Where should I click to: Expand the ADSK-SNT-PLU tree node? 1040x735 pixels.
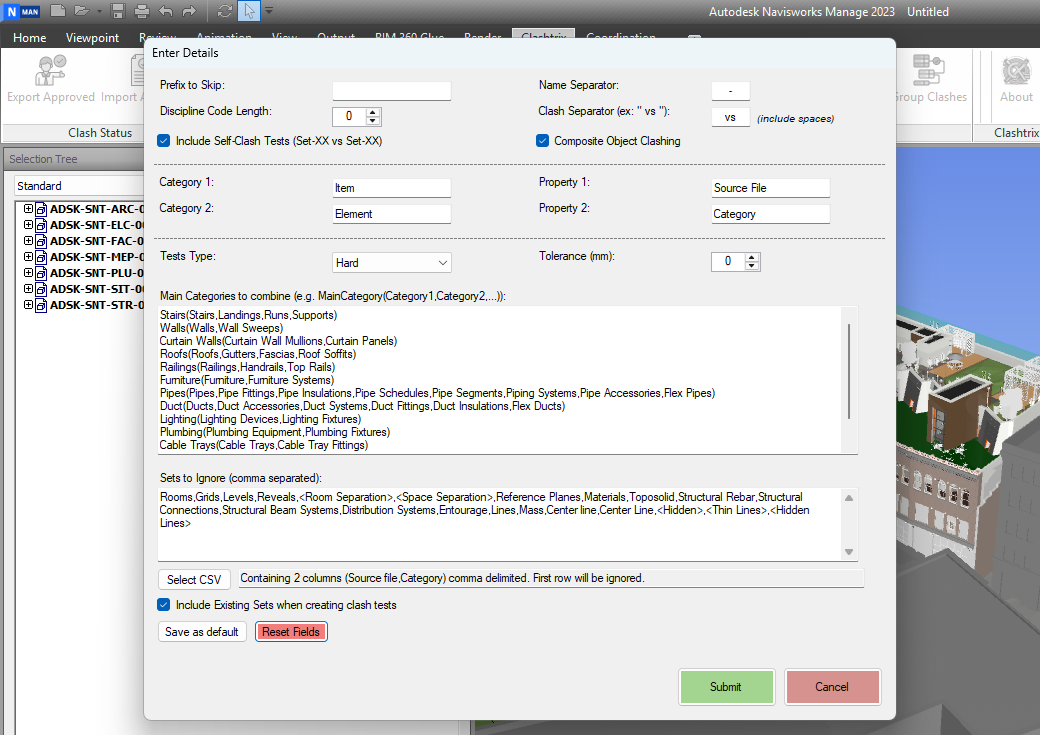pos(28,272)
